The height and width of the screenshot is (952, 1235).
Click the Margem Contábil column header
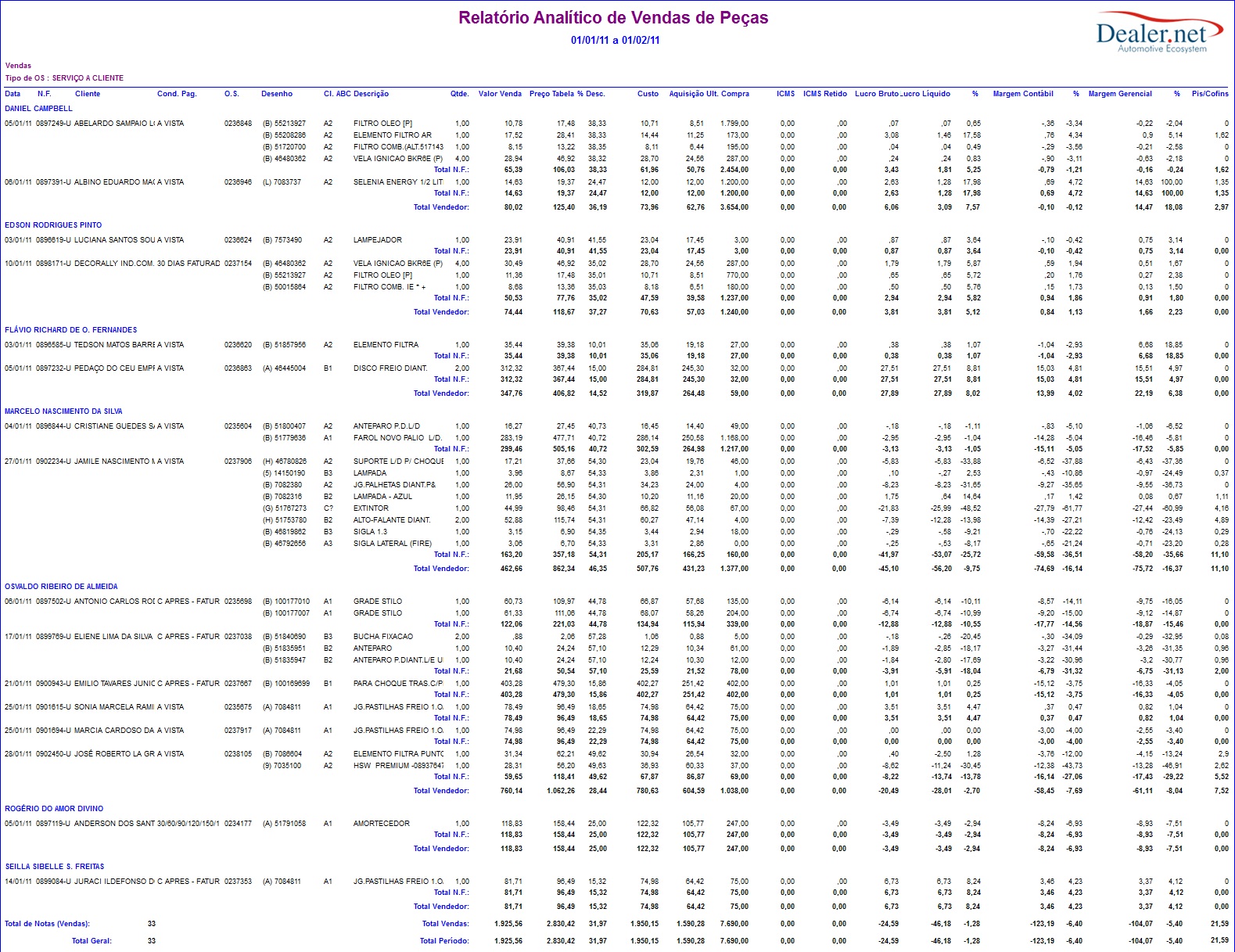click(x=1023, y=94)
